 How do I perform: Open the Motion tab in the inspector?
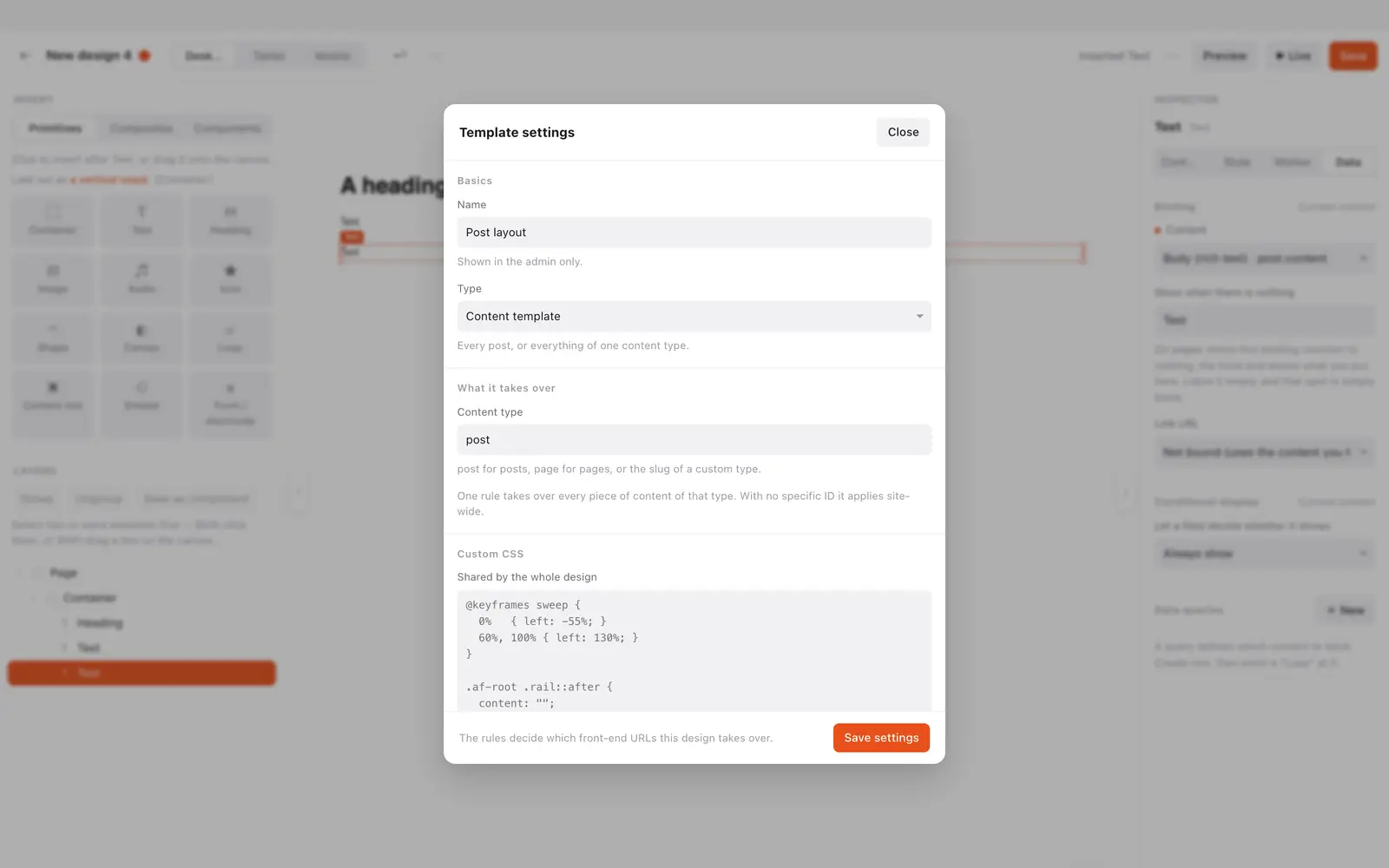point(1292,162)
